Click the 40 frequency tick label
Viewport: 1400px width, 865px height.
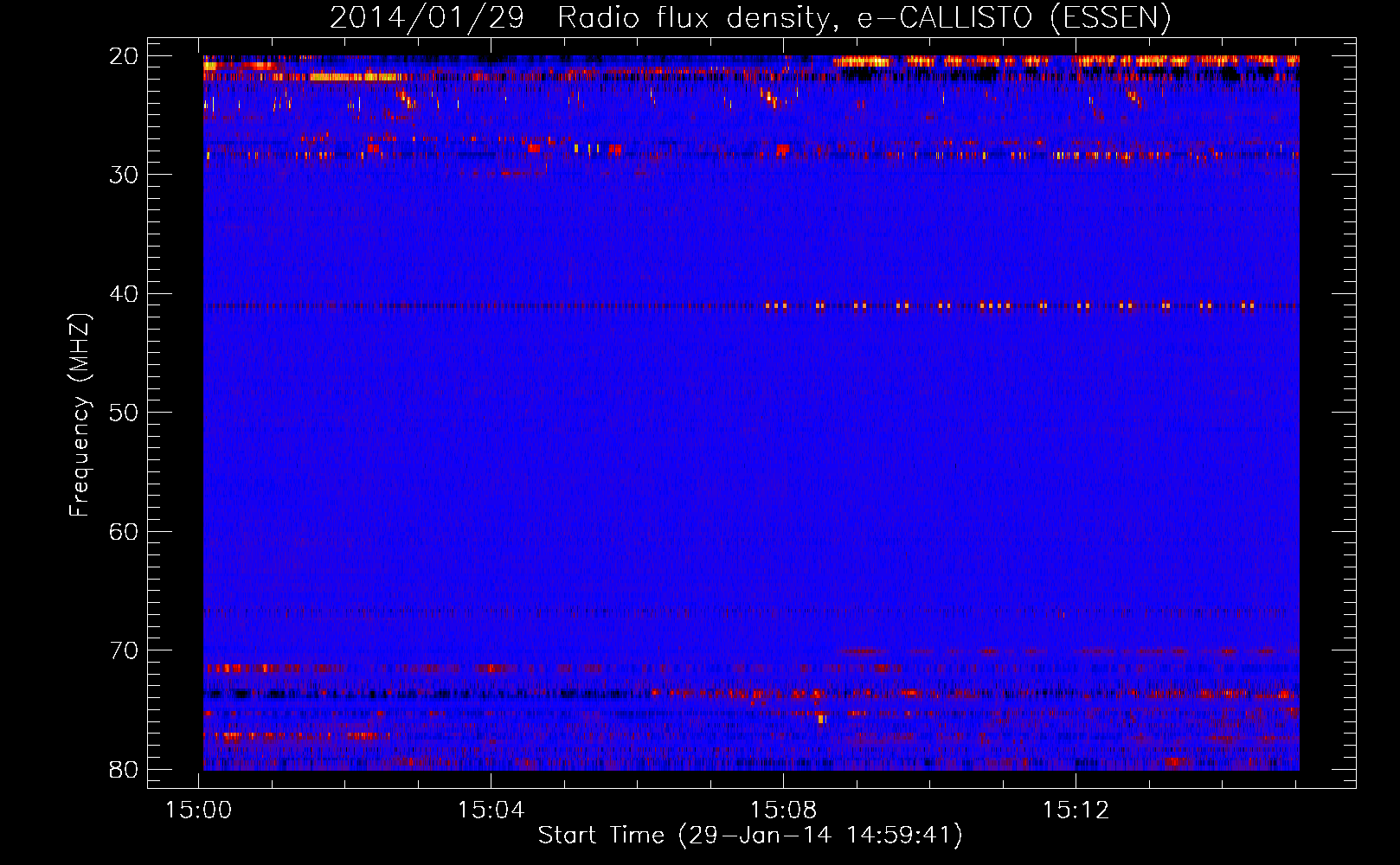click(x=124, y=294)
